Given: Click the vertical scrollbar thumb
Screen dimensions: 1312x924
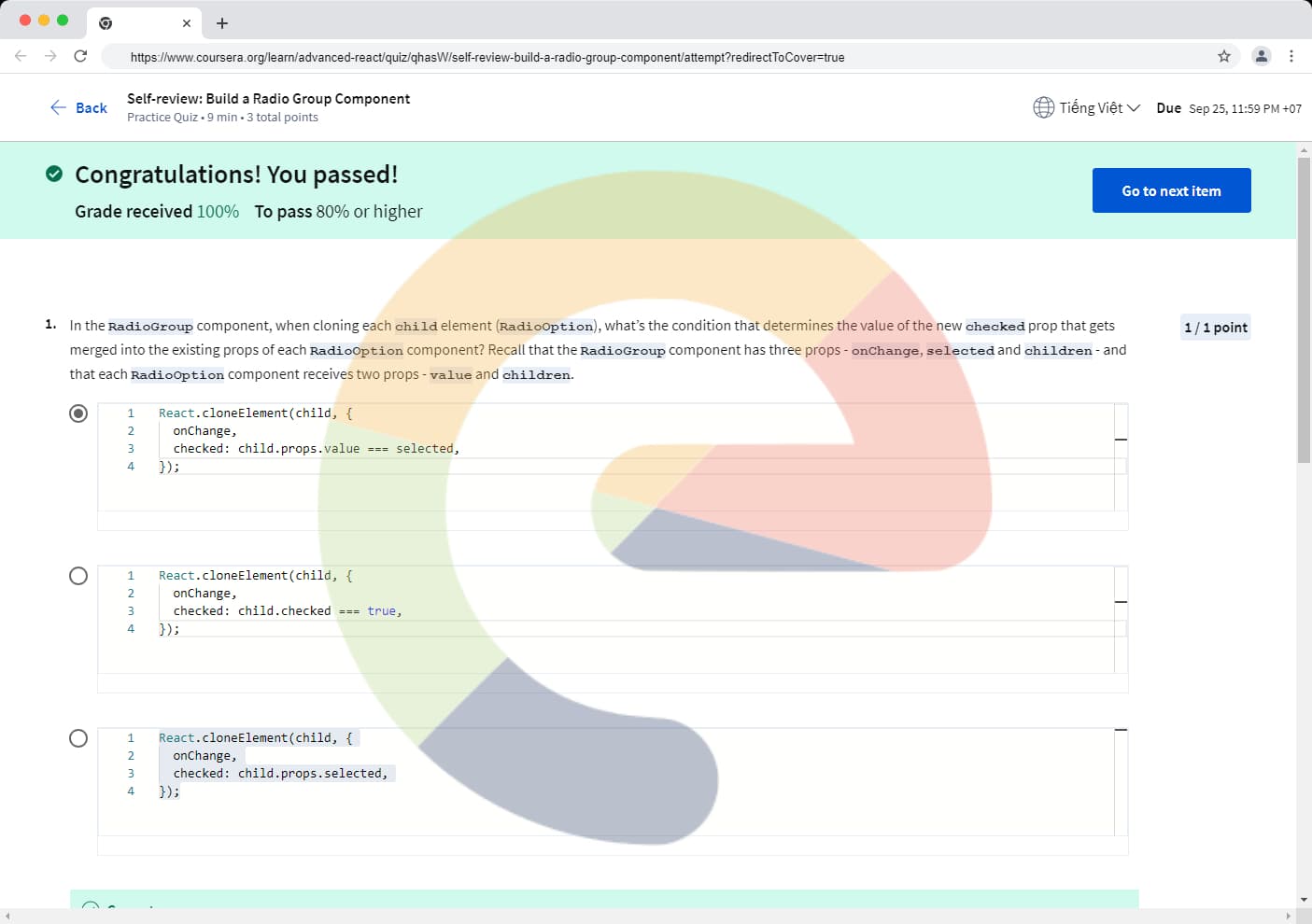Looking at the screenshot, I should tap(1304, 310).
